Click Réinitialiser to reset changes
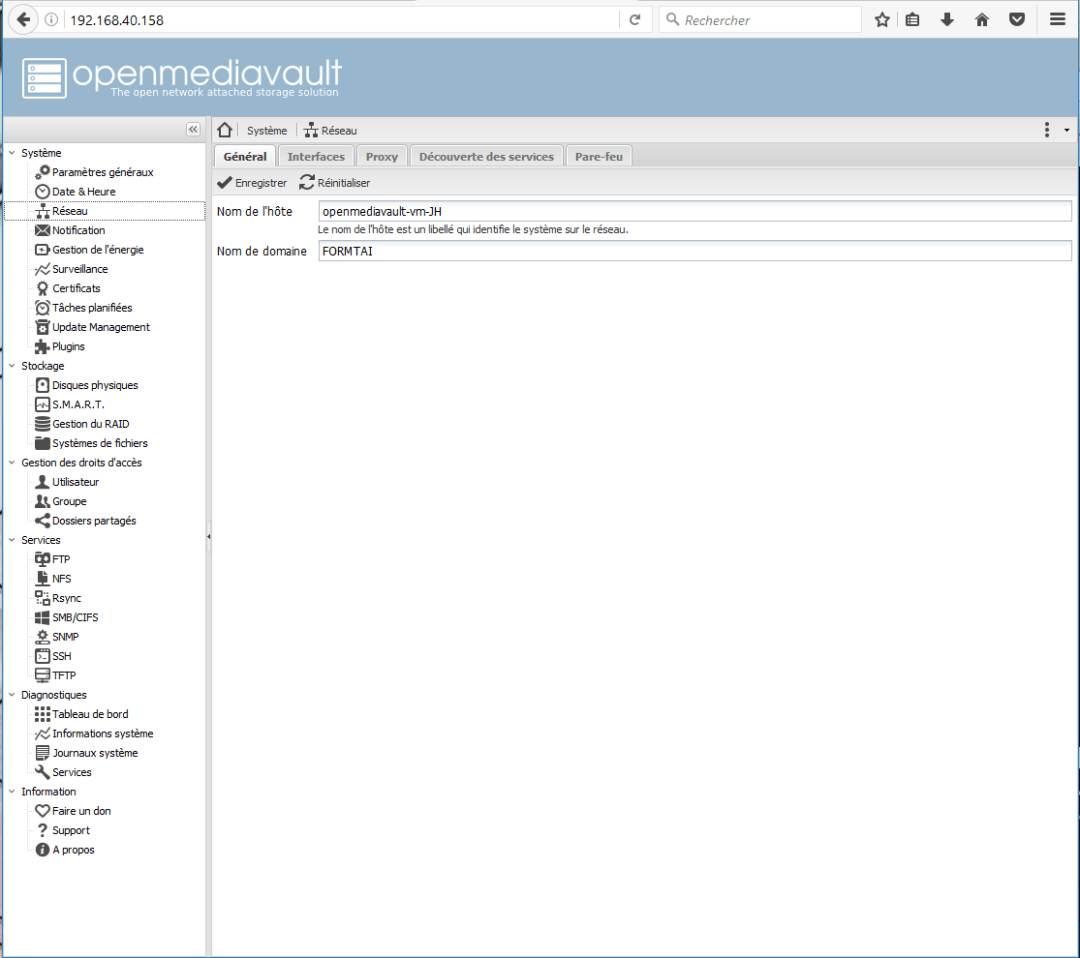This screenshot has height=958, width=1080. [x=332, y=183]
